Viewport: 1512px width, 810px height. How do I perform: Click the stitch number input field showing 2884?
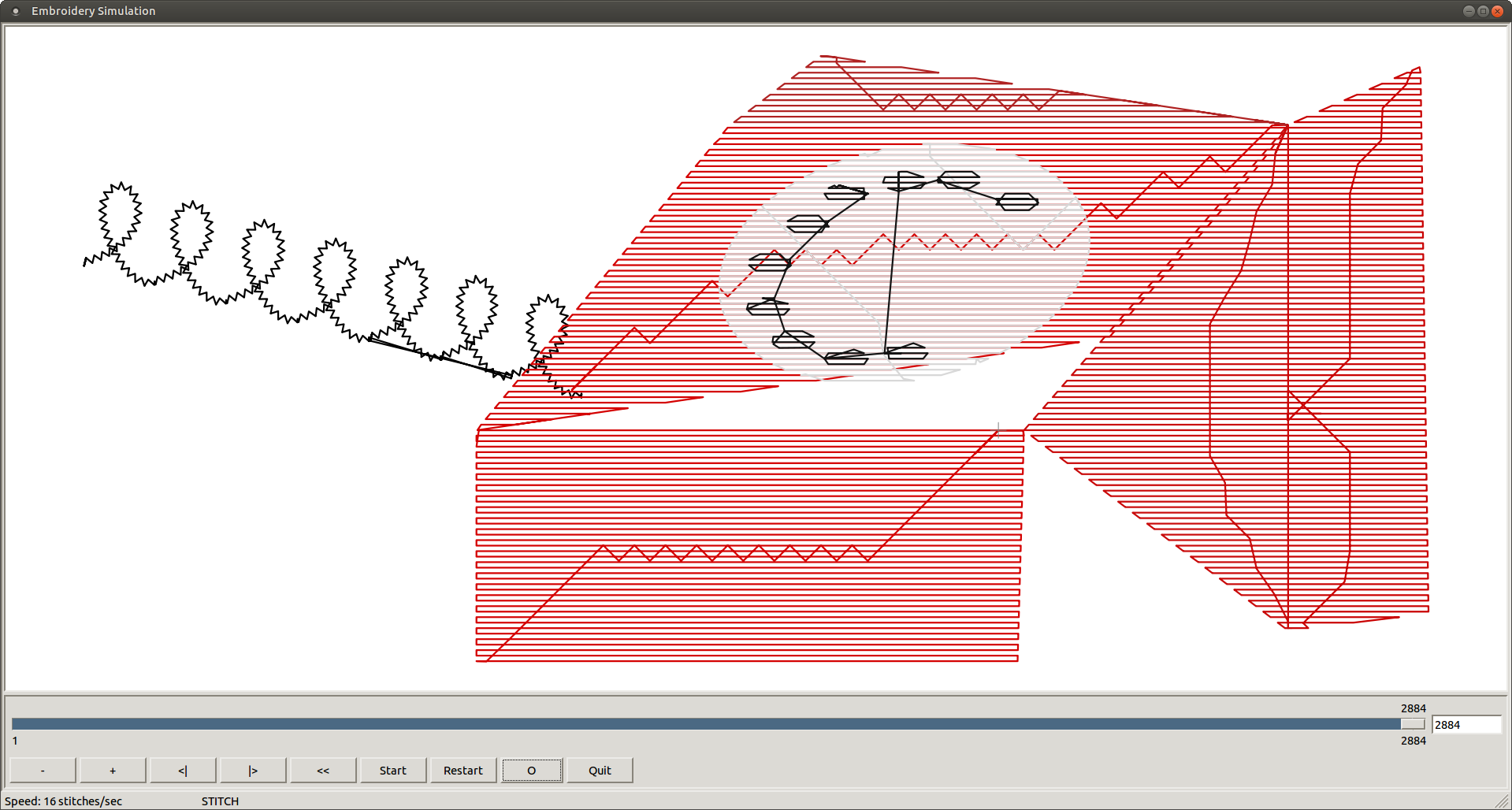point(1466,725)
